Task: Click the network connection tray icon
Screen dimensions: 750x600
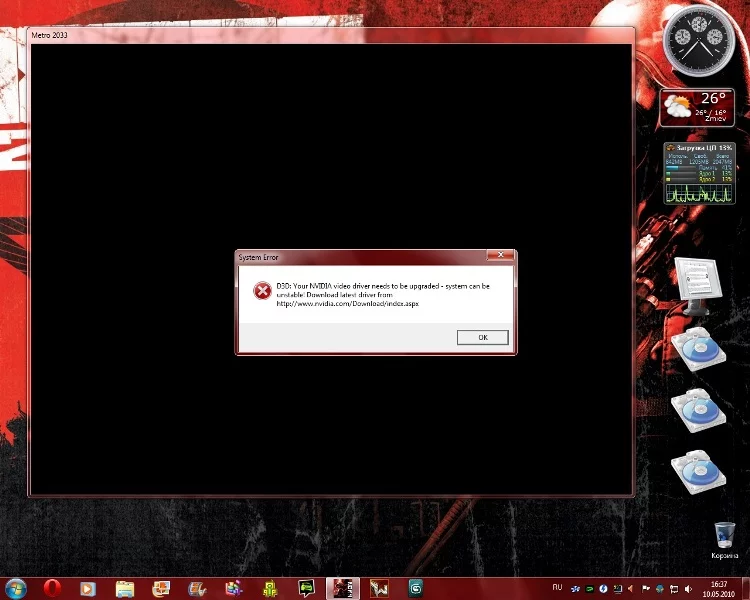Action: click(x=674, y=589)
